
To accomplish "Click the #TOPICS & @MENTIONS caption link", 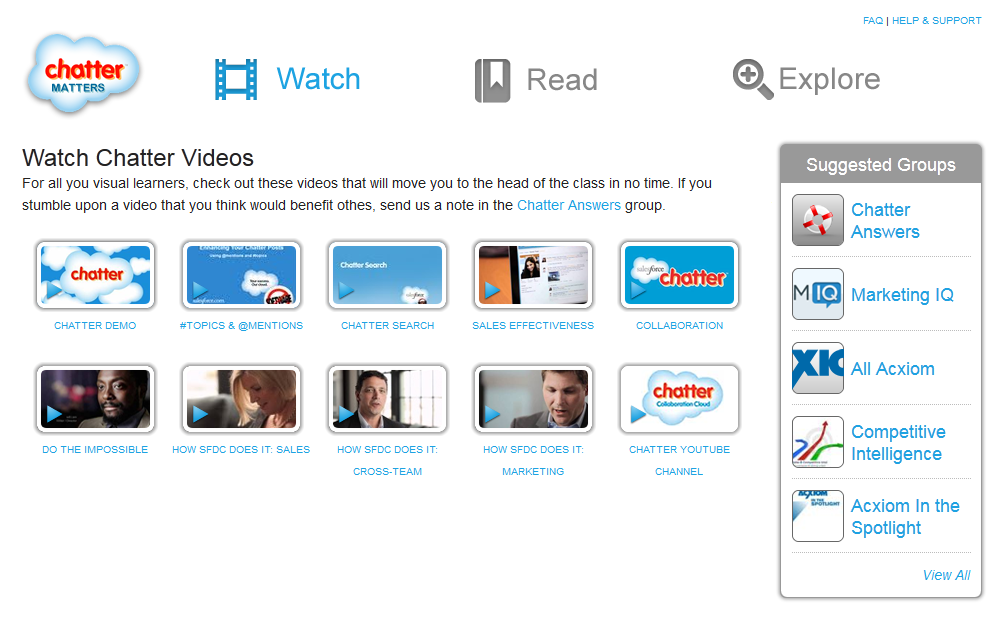I will pyautogui.click(x=241, y=325).
